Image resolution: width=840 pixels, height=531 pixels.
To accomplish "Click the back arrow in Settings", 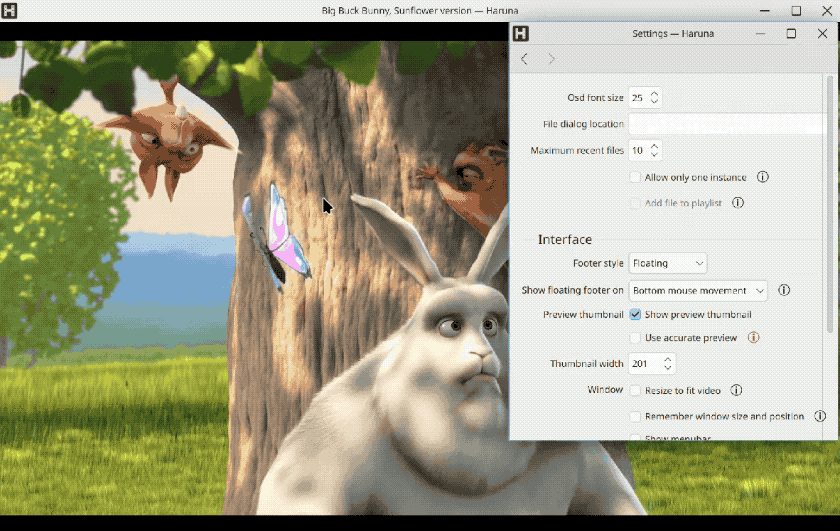I will tap(524, 59).
